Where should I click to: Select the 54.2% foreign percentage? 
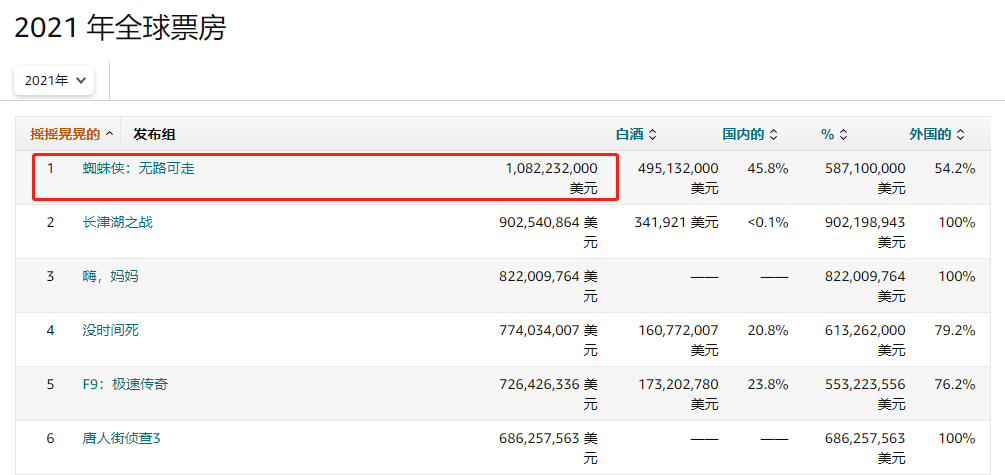pyautogui.click(x=955, y=169)
